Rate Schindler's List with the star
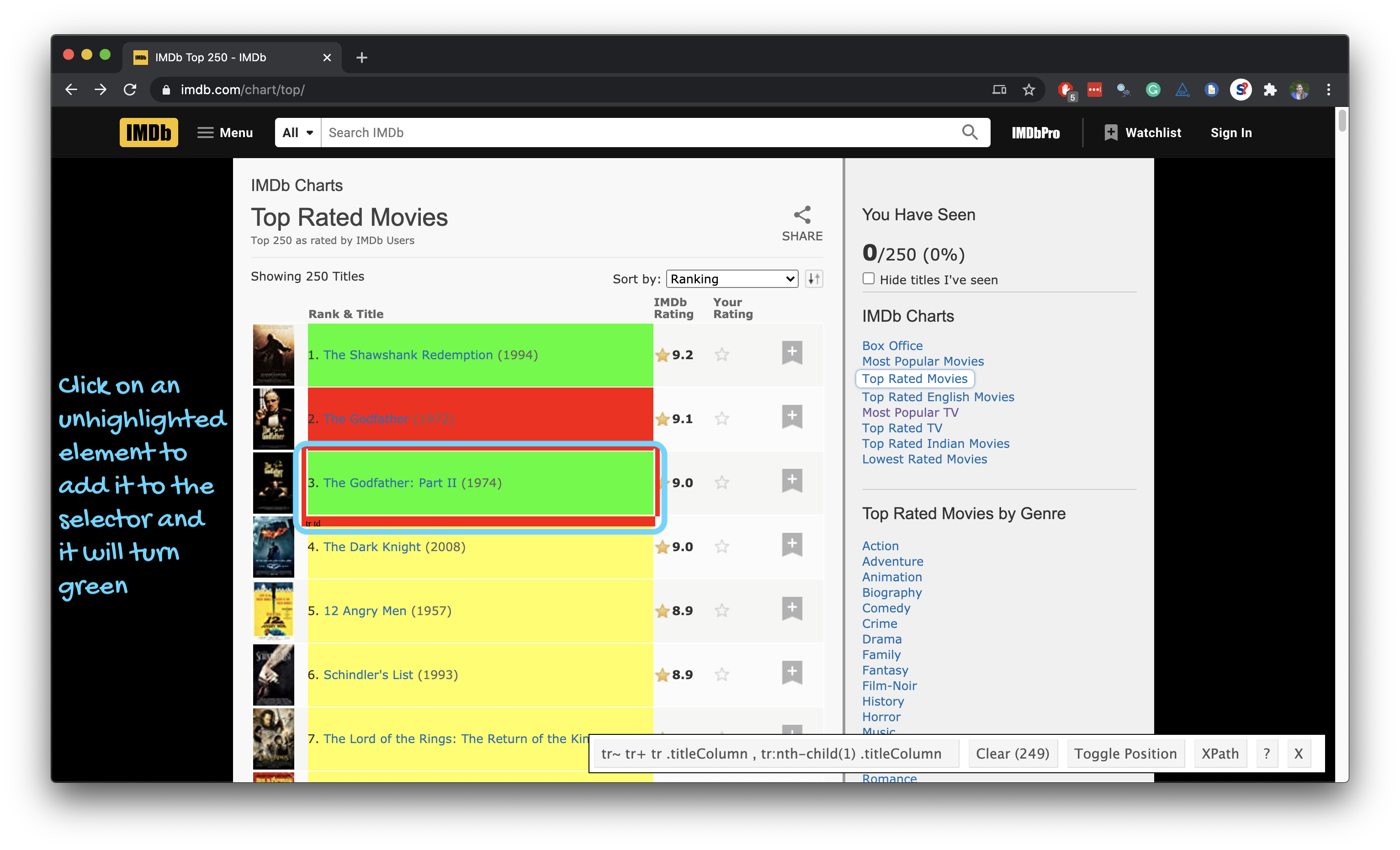The width and height of the screenshot is (1400, 850). [721, 675]
